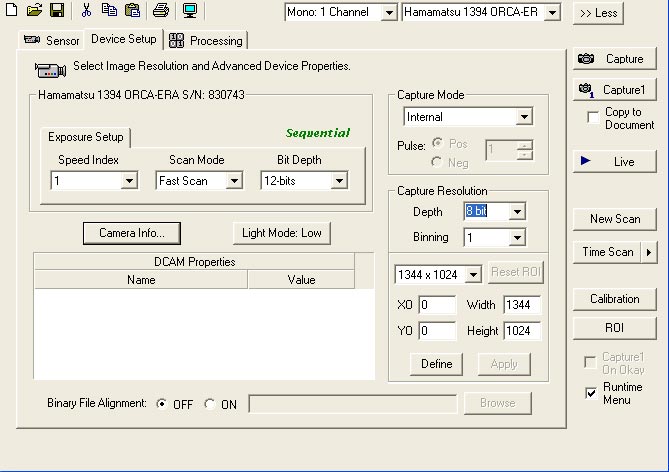Click the Print icon

[x=160, y=11]
